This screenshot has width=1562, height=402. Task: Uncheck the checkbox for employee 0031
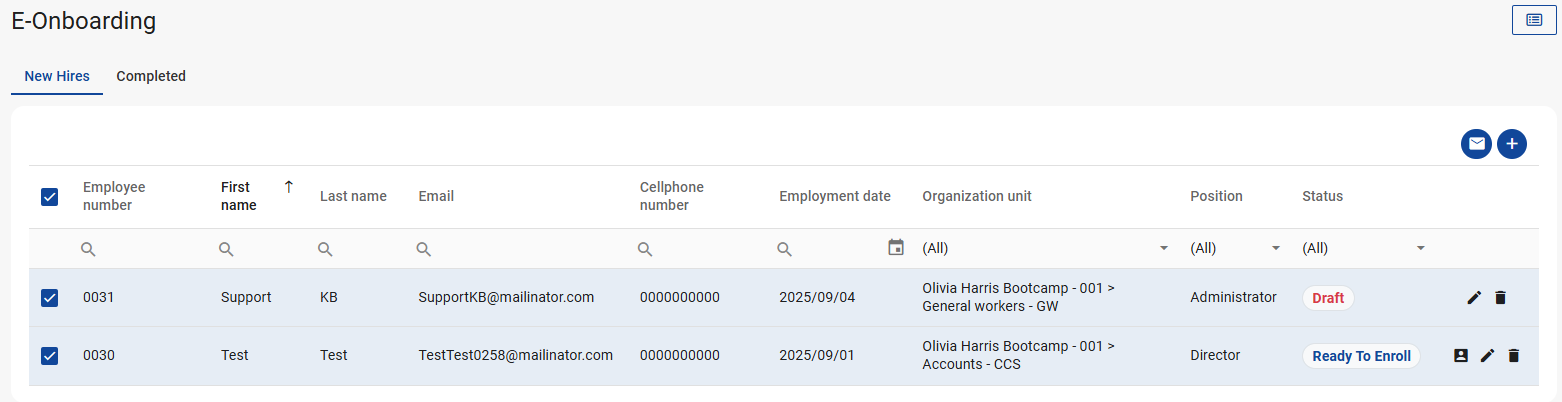50,297
